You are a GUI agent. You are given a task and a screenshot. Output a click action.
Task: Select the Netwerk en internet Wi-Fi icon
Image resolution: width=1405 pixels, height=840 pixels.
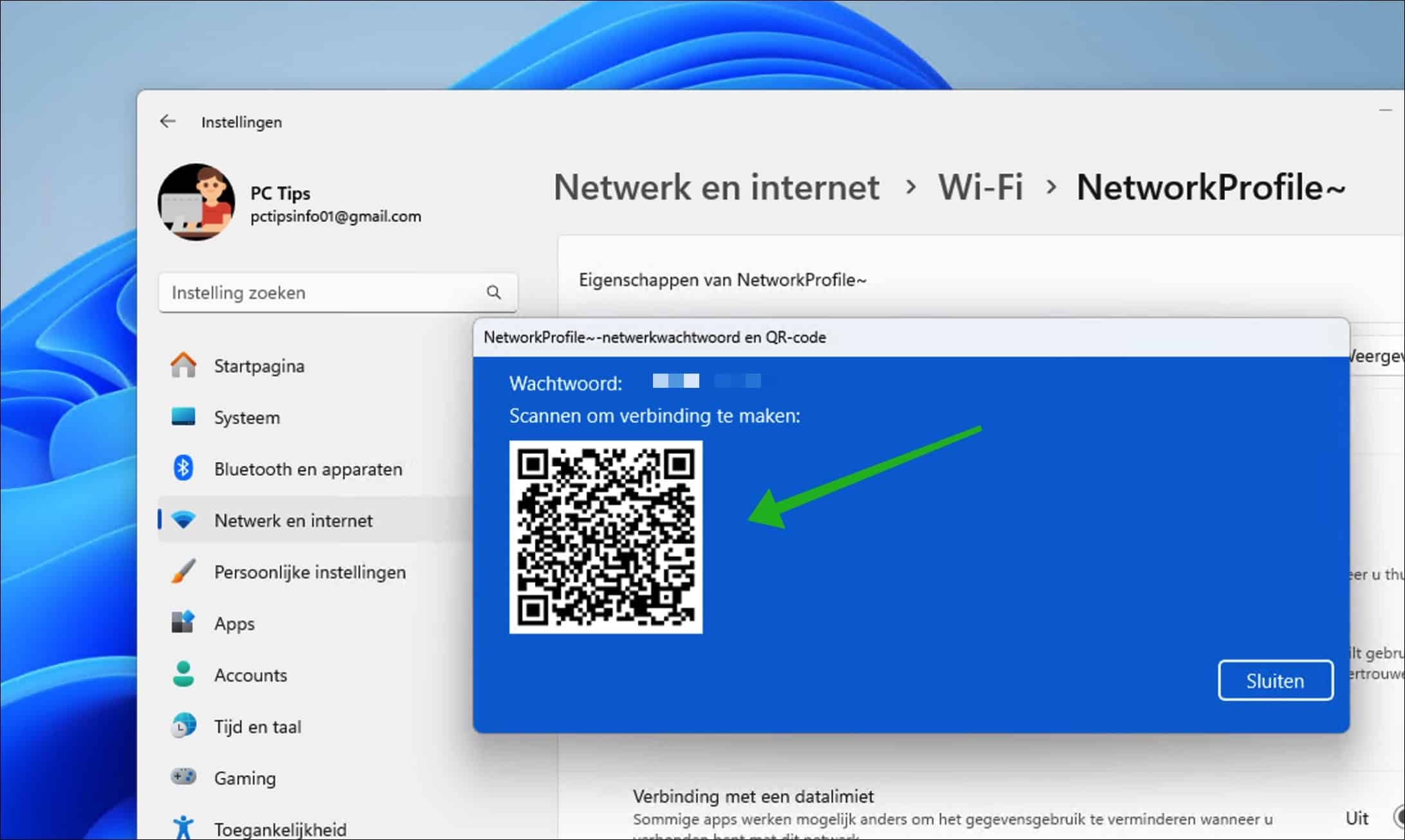(x=184, y=520)
